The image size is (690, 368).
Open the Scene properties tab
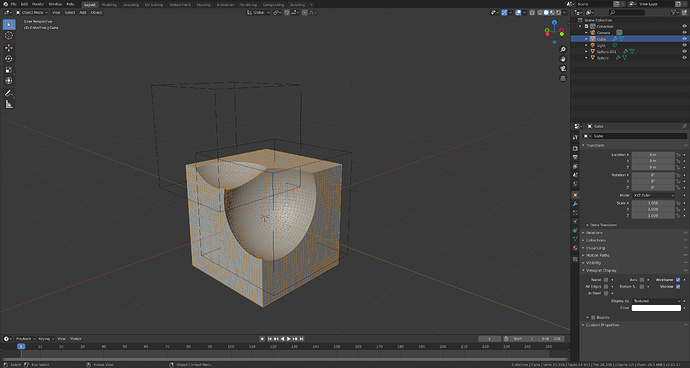575,175
